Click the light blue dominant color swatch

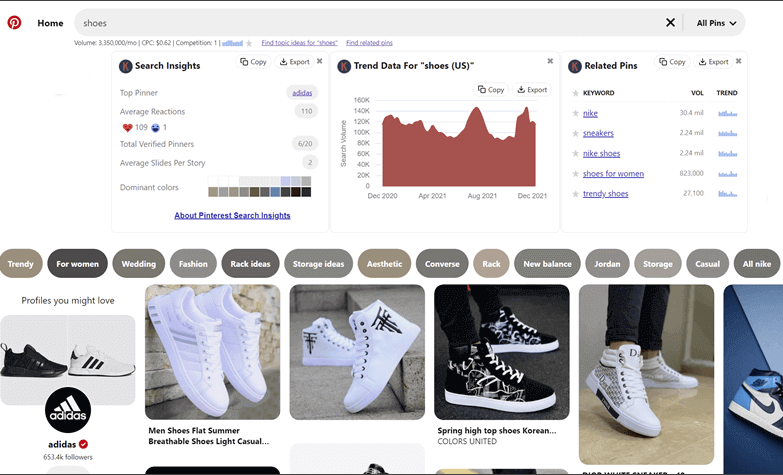tap(285, 181)
